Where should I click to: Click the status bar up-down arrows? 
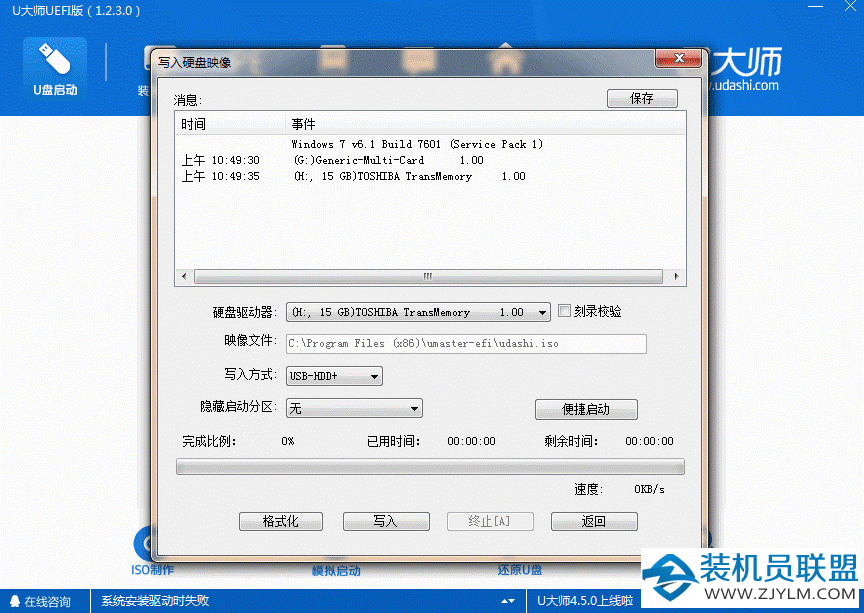click(508, 601)
